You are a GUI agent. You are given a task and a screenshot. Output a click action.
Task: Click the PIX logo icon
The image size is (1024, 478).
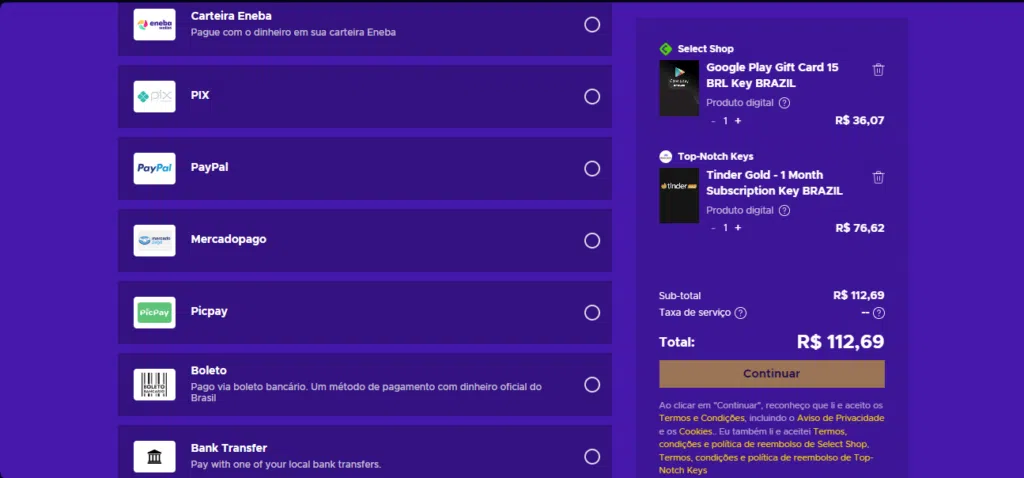[155, 96]
